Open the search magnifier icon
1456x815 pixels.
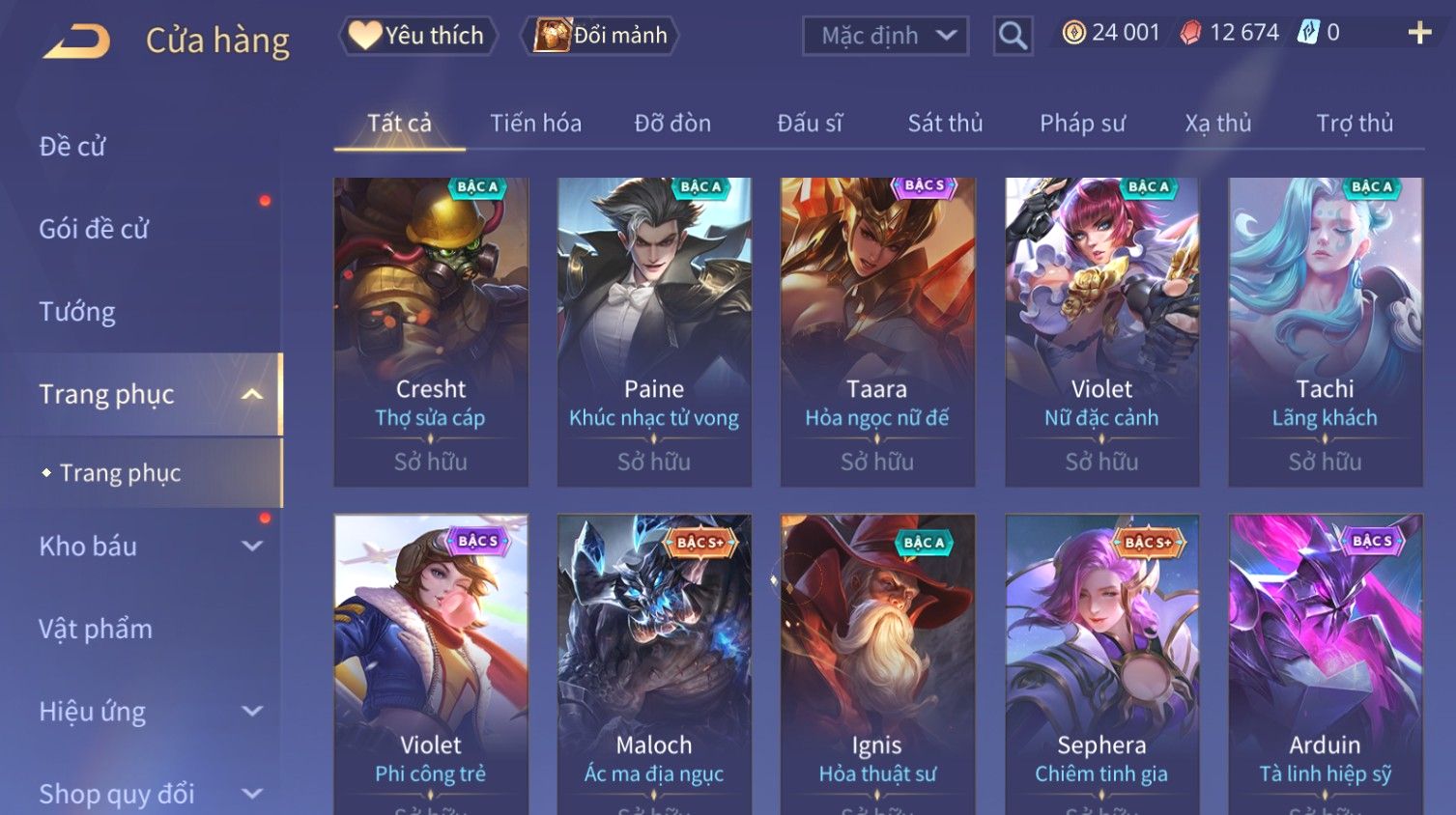1013,36
